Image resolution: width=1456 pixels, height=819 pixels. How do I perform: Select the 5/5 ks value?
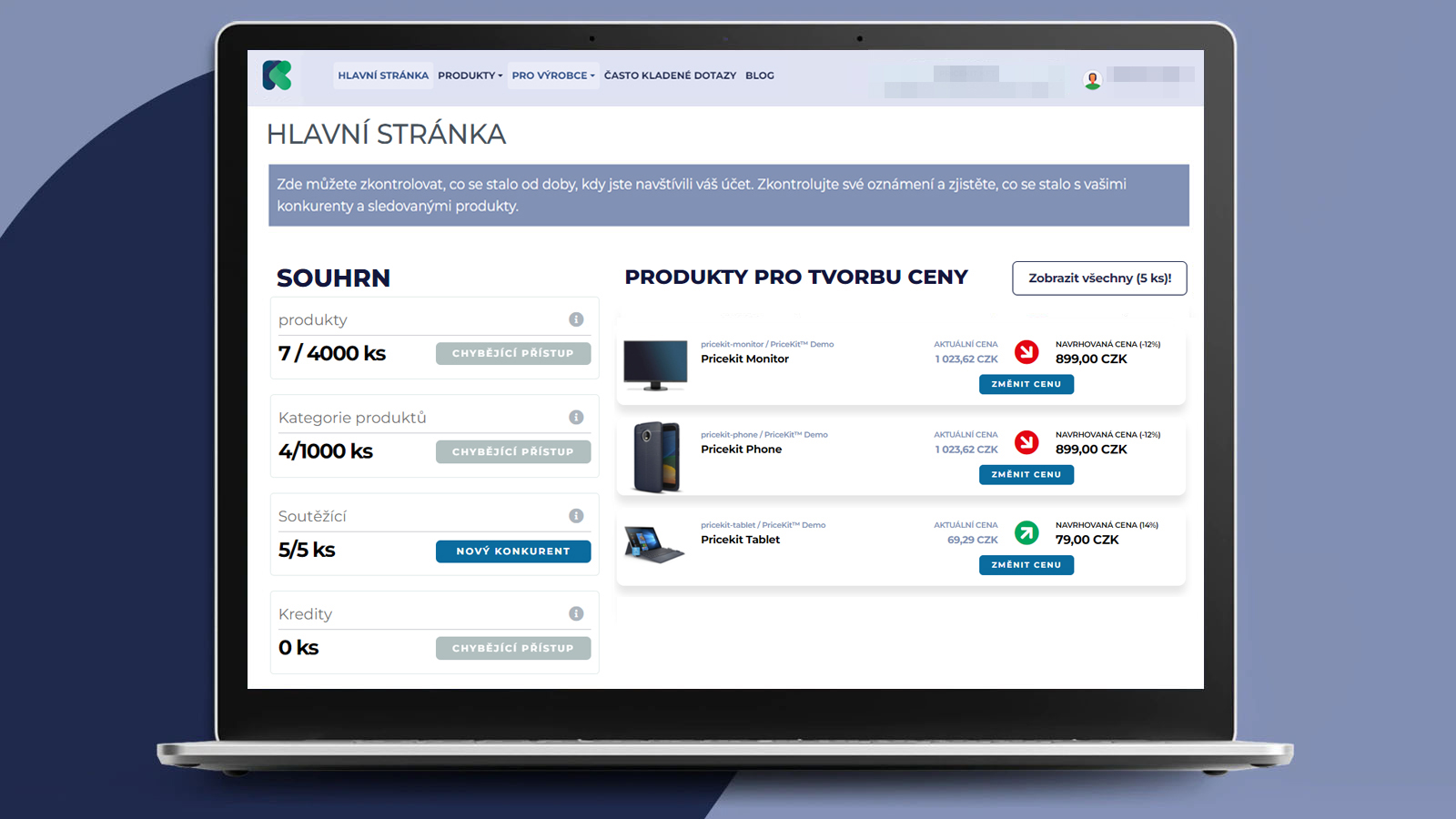point(307,550)
